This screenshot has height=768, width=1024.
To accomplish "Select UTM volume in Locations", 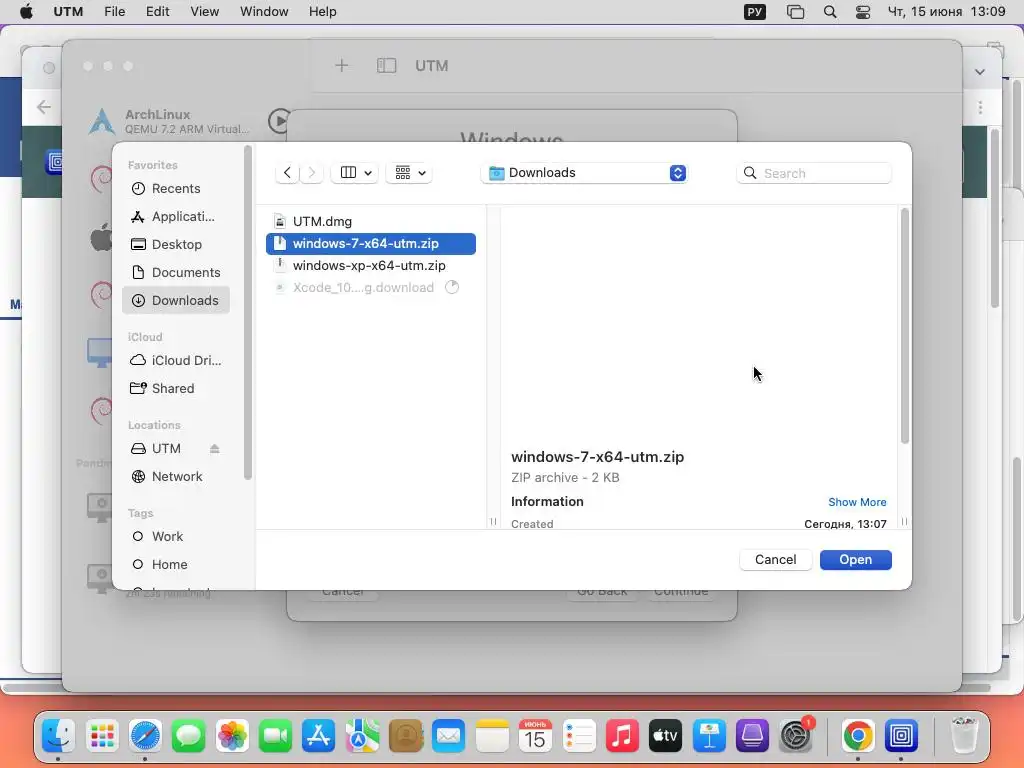I will point(166,449).
